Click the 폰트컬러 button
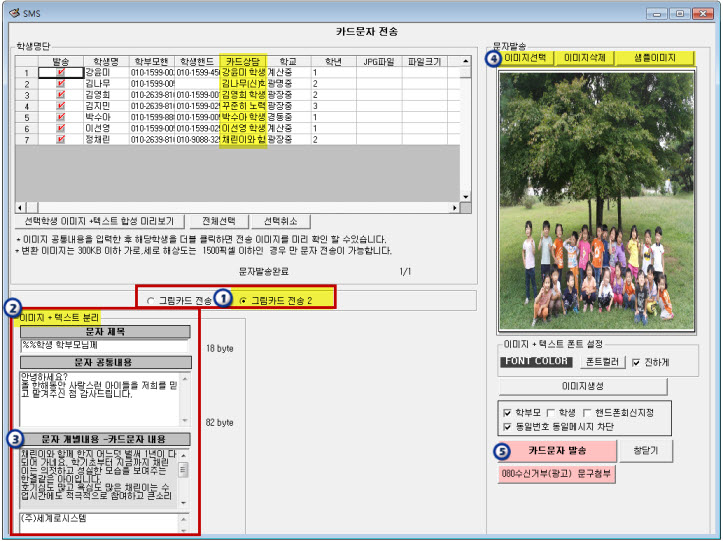The height and width of the screenshot is (541, 723). (602, 362)
